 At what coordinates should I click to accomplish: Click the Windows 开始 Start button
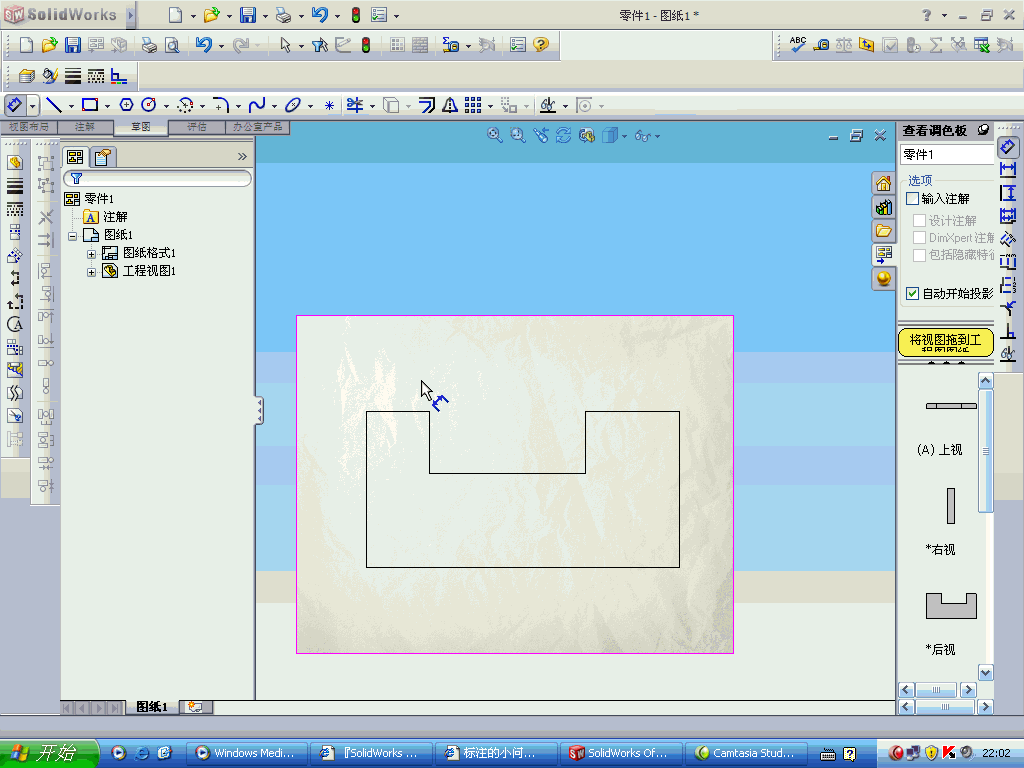[x=49, y=753]
